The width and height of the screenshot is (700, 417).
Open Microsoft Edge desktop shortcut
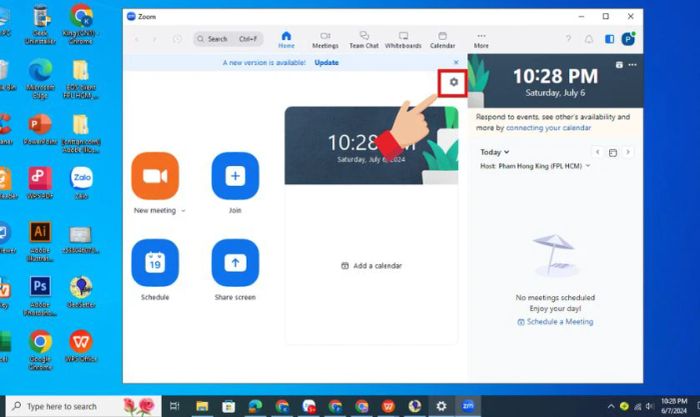pyautogui.click(x=40, y=79)
